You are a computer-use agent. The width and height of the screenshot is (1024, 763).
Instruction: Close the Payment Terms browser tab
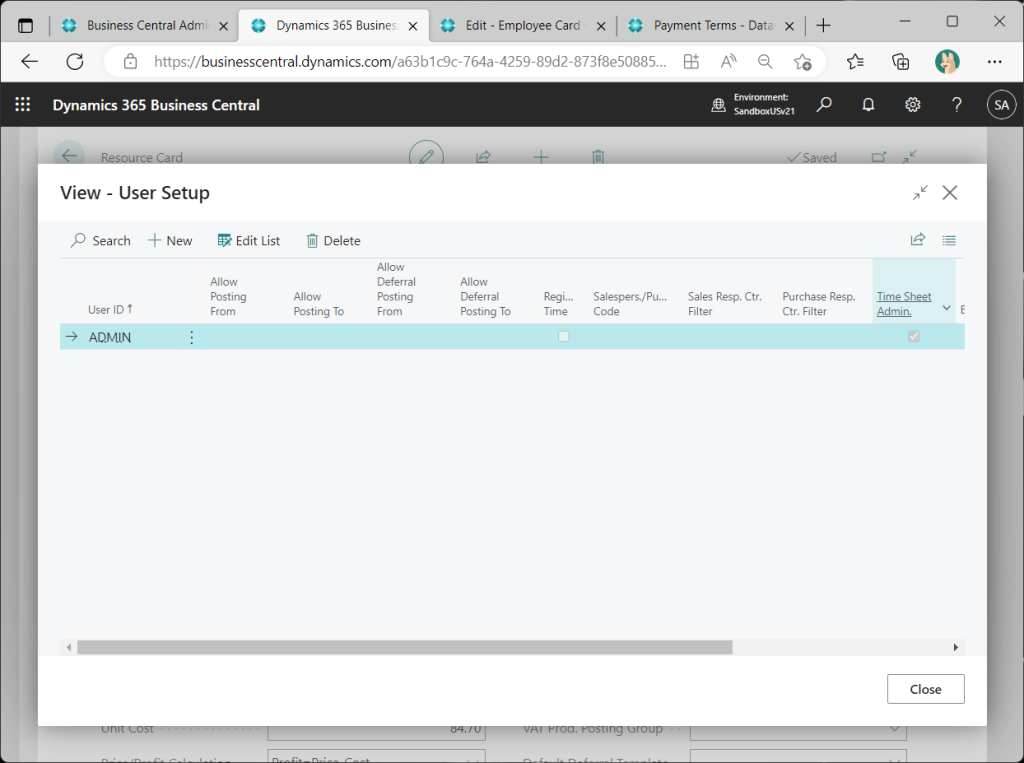click(789, 26)
